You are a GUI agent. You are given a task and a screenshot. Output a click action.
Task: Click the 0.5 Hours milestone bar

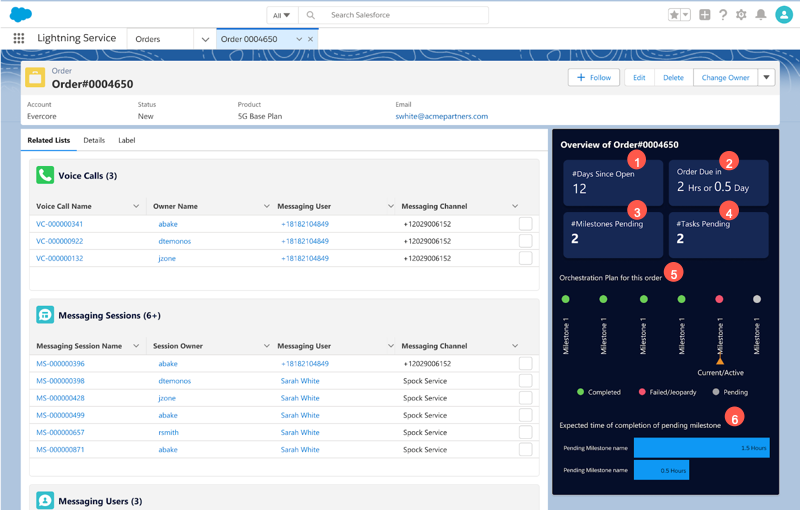pyautogui.click(x=661, y=470)
